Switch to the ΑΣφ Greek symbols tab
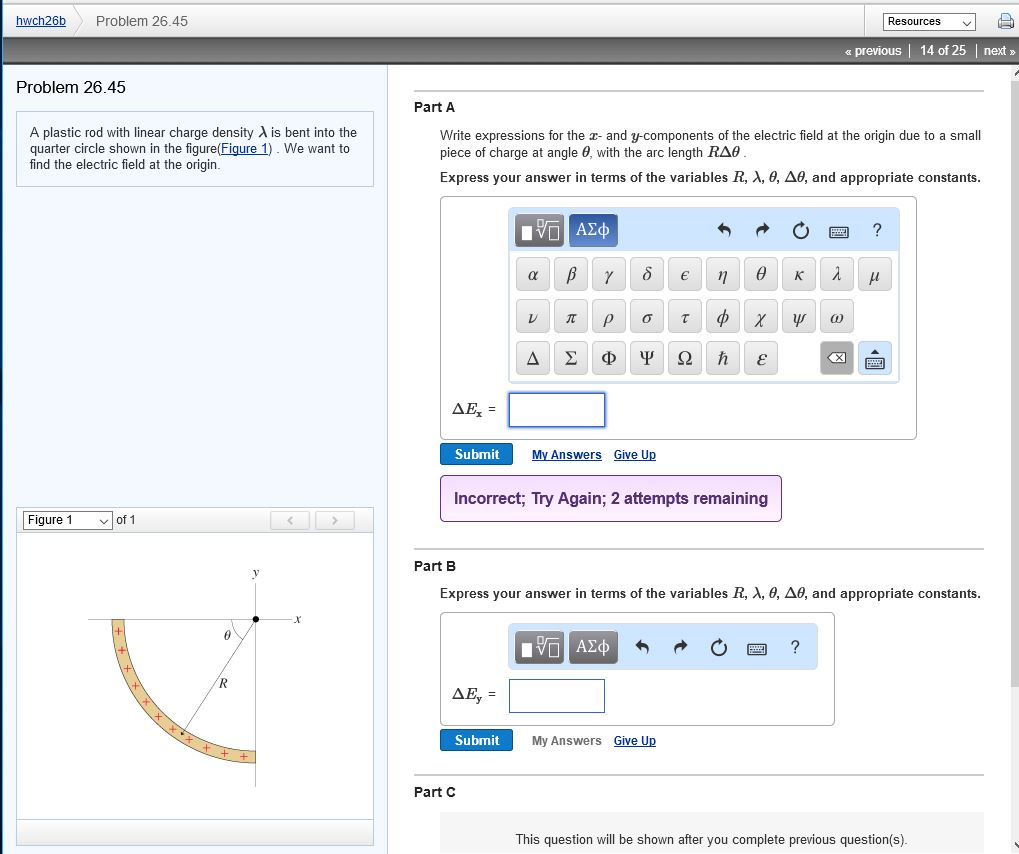Screen dimensions: 1019x854 592,230
